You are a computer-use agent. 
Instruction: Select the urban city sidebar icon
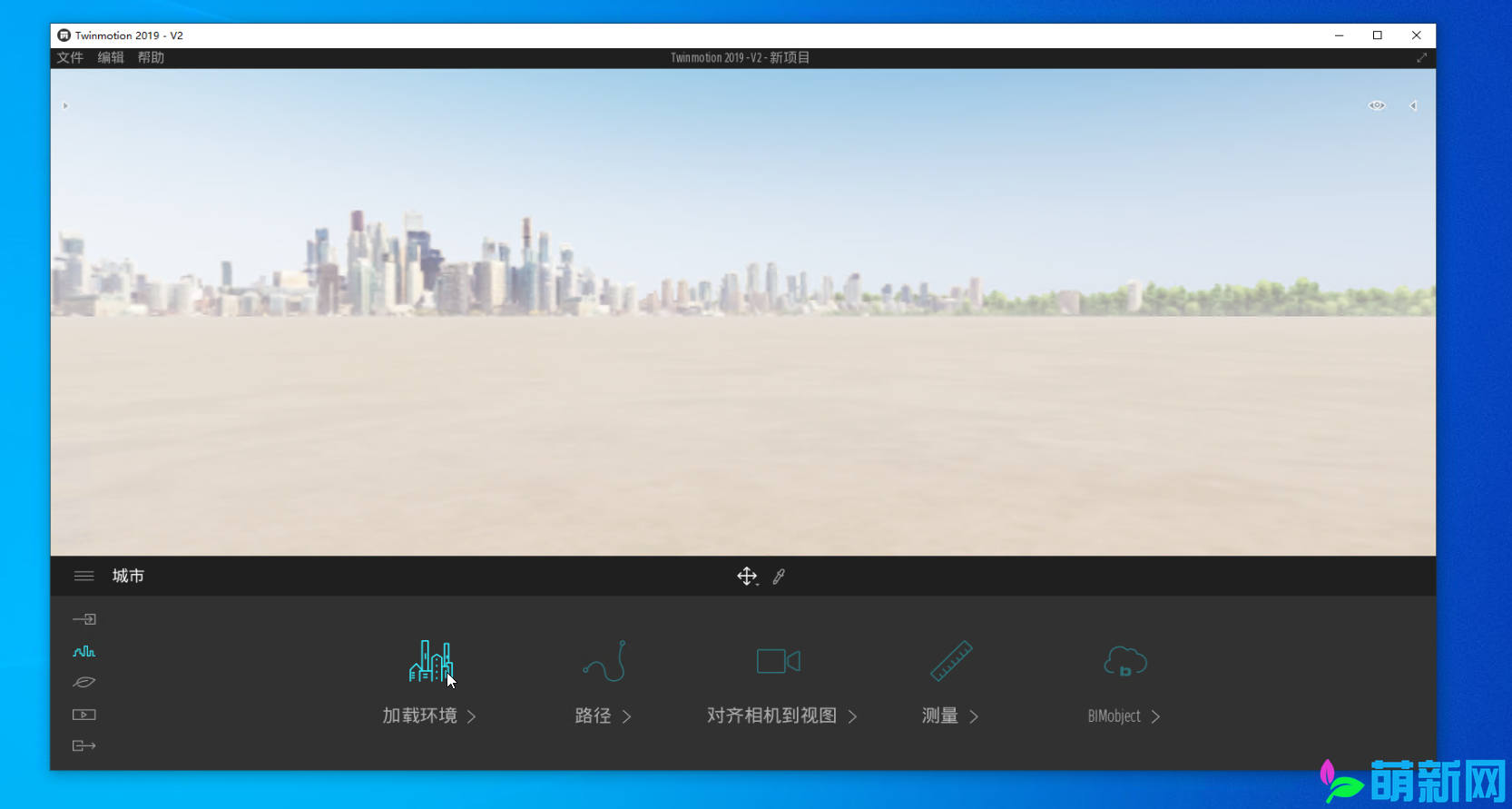point(84,651)
